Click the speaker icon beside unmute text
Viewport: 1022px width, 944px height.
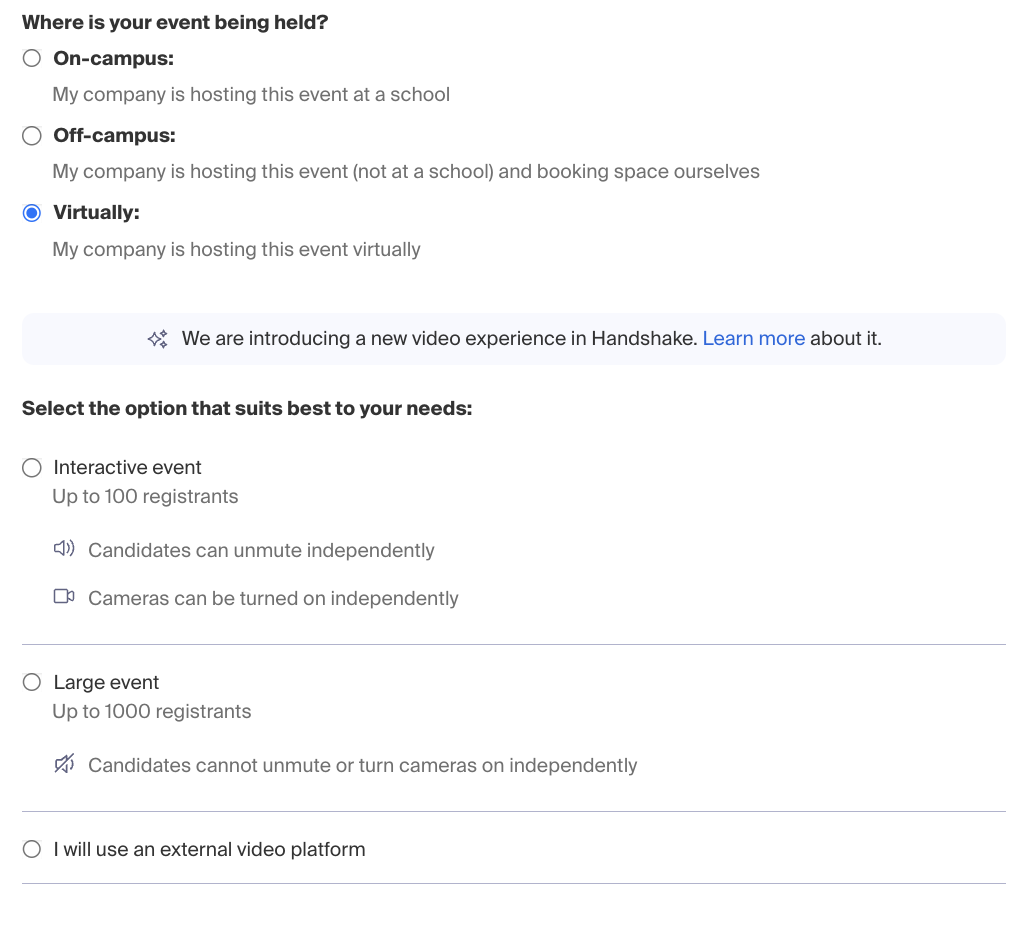click(64, 548)
